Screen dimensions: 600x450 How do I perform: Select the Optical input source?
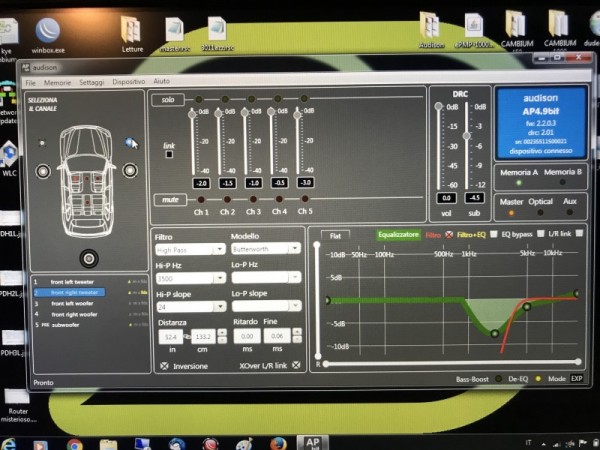point(540,212)
